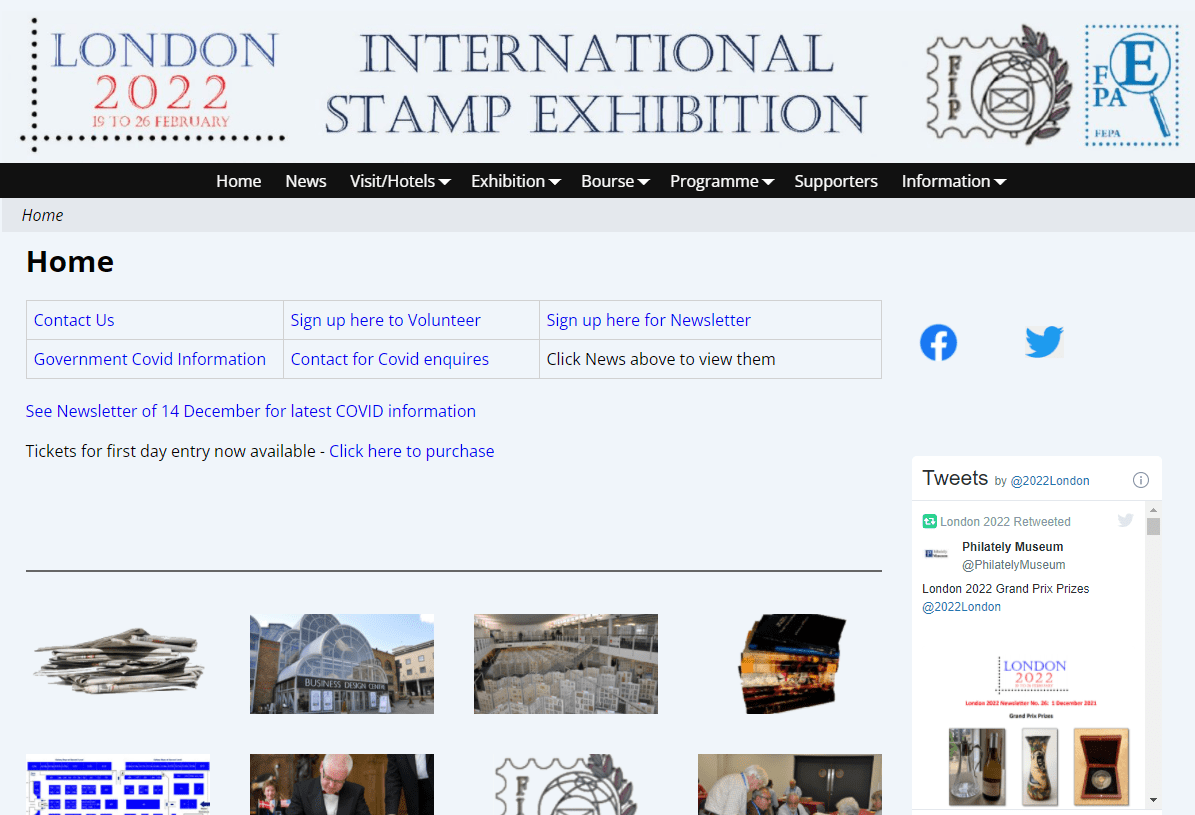Click the exhibition hall frames thumbnail

565,664
